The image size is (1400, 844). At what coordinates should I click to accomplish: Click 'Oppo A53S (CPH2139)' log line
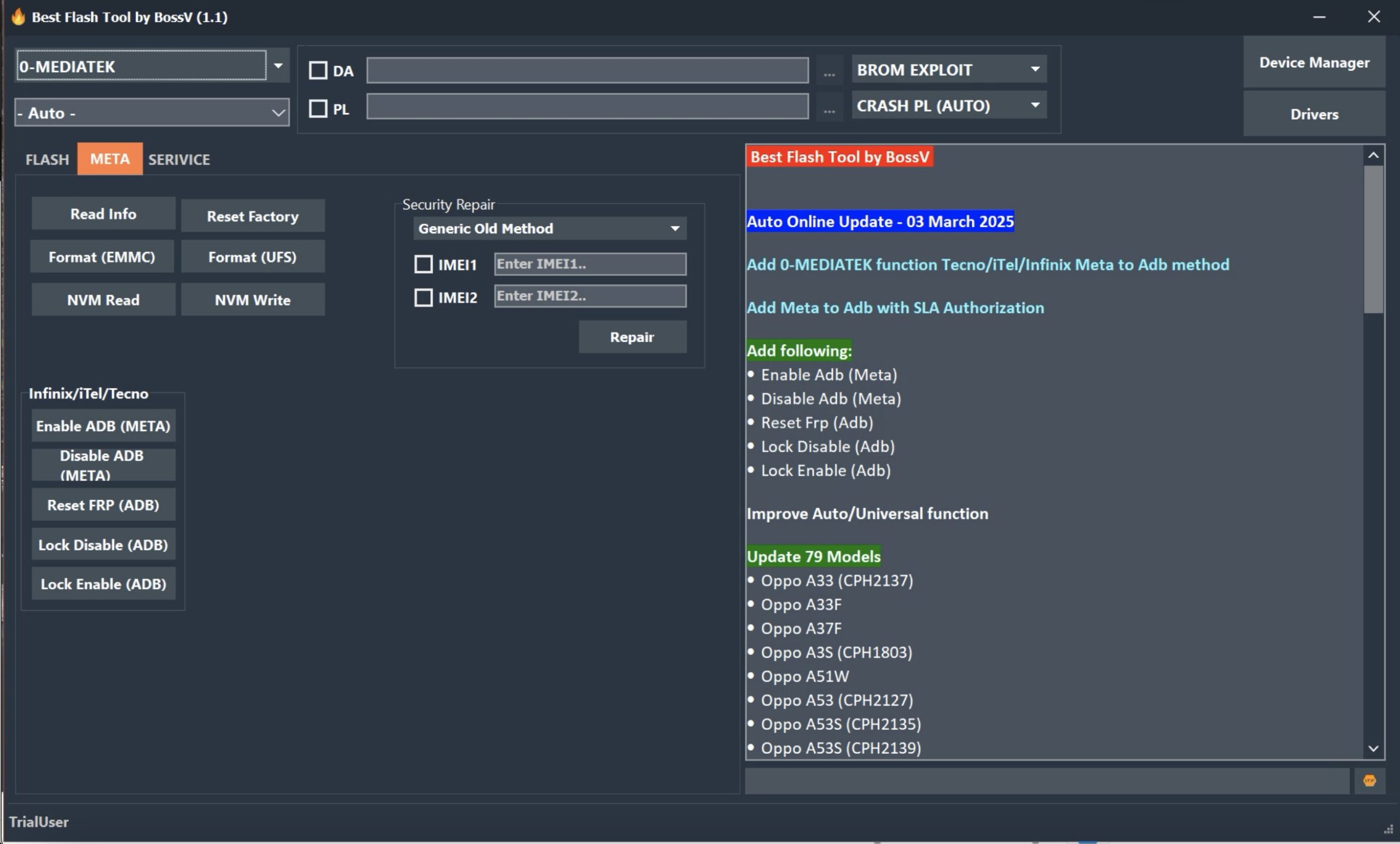tap(841, 748)
